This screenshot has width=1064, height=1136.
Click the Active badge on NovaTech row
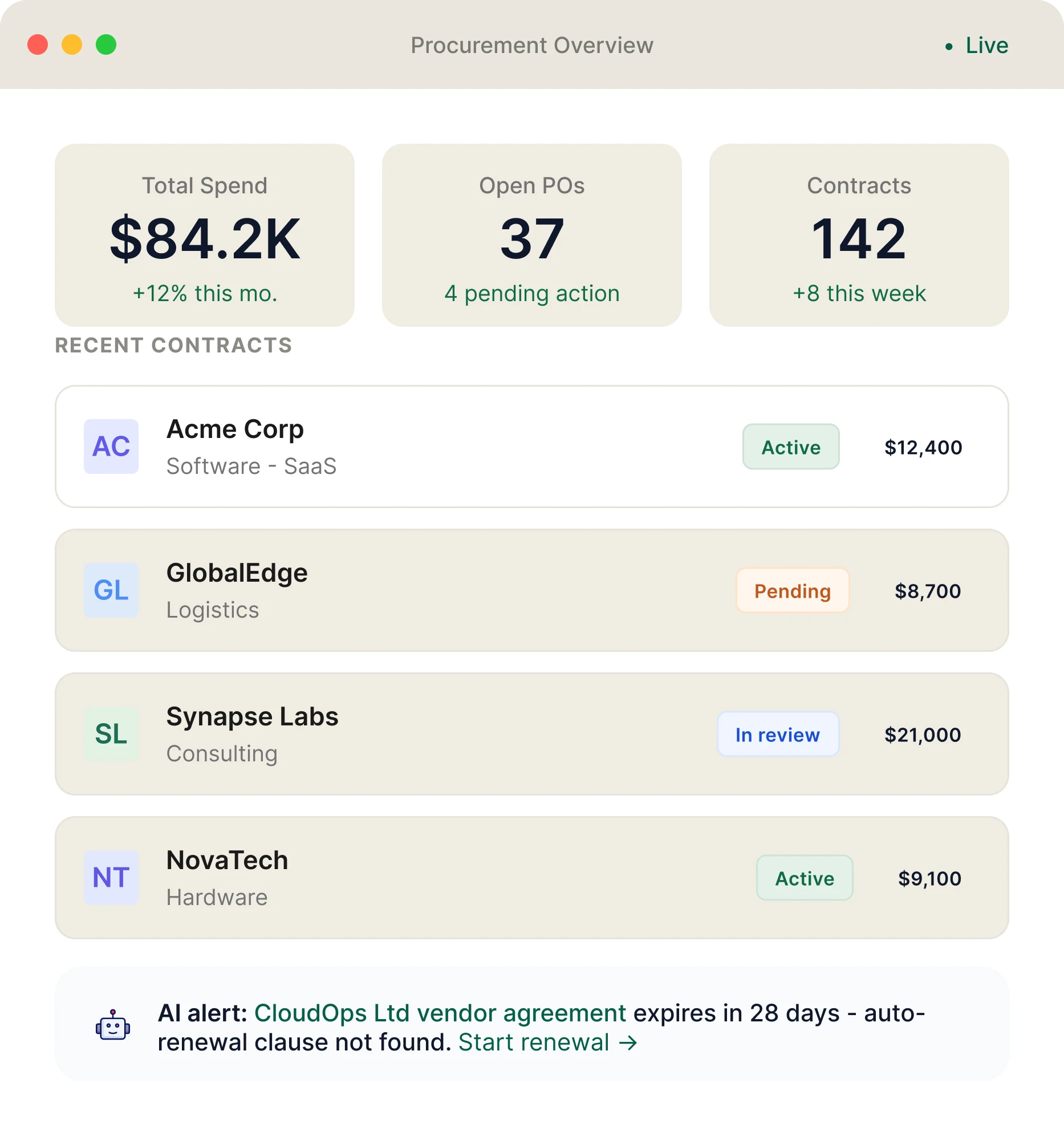(805, 878)
